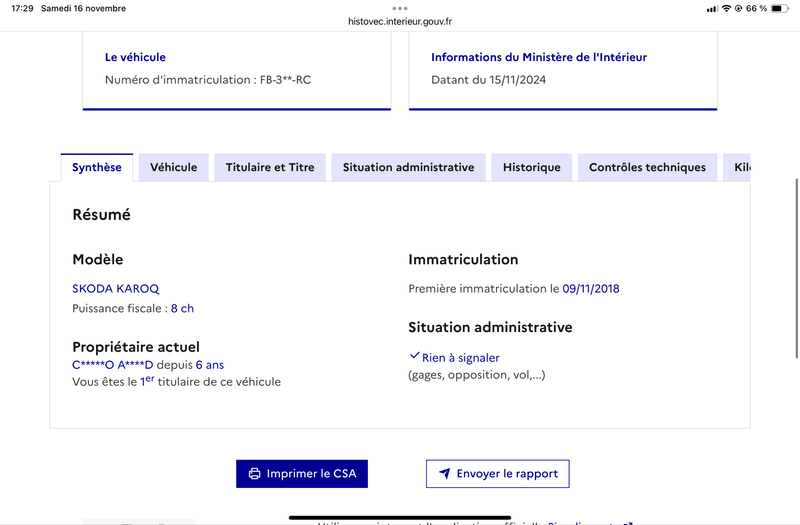Image resolution: width=800 pixels, height=525 pixels.
Task: Click Rien à signaler status text
Action: (x=460, y=358)
